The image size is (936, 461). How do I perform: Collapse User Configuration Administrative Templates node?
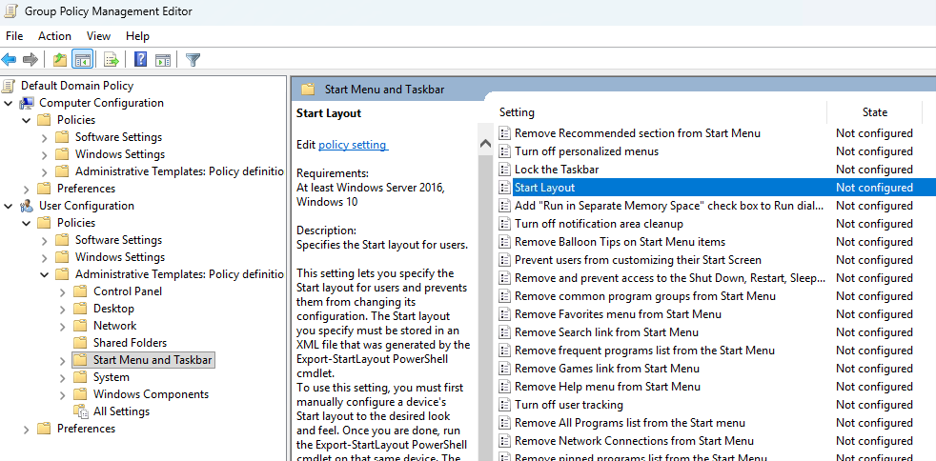[44, 275]
